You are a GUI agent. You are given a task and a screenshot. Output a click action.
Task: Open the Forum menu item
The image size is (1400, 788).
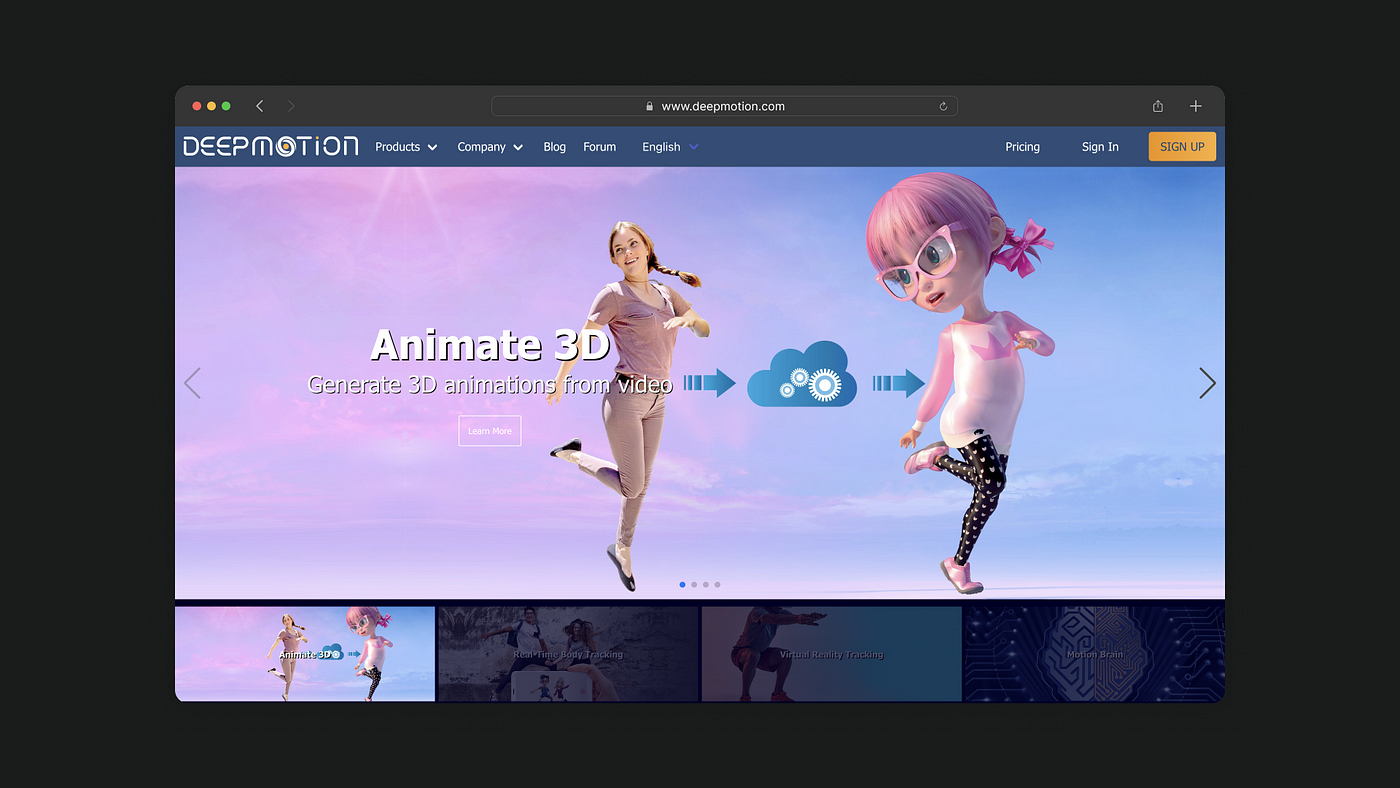(x=599, y=146)
